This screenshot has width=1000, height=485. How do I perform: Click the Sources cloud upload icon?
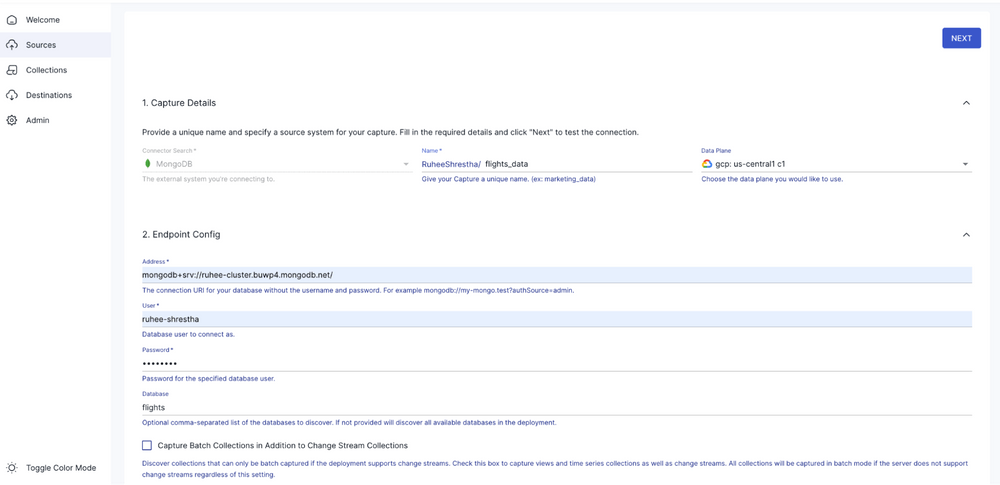point(12,45)
